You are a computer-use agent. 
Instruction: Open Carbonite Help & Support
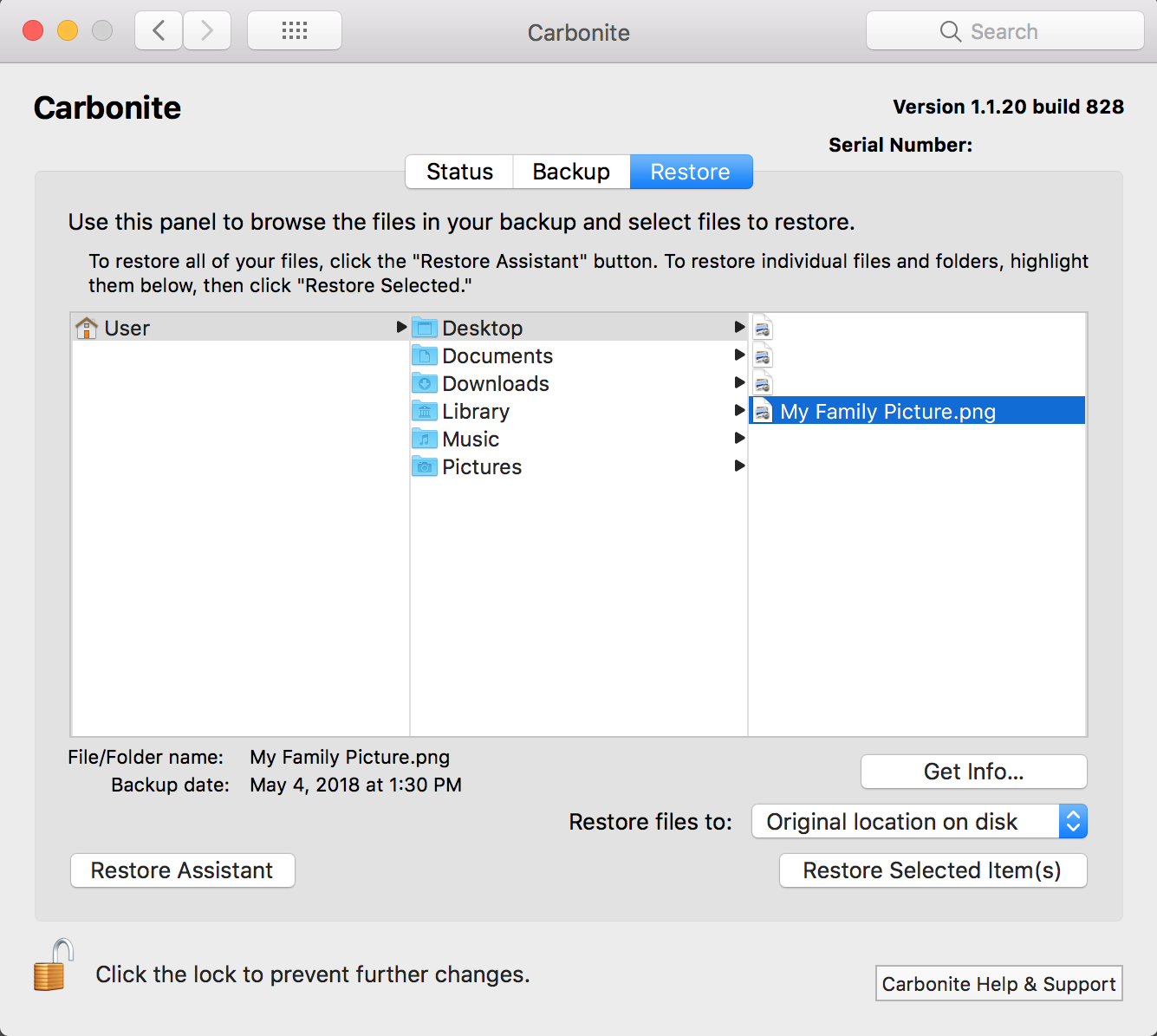click(998, 984)
